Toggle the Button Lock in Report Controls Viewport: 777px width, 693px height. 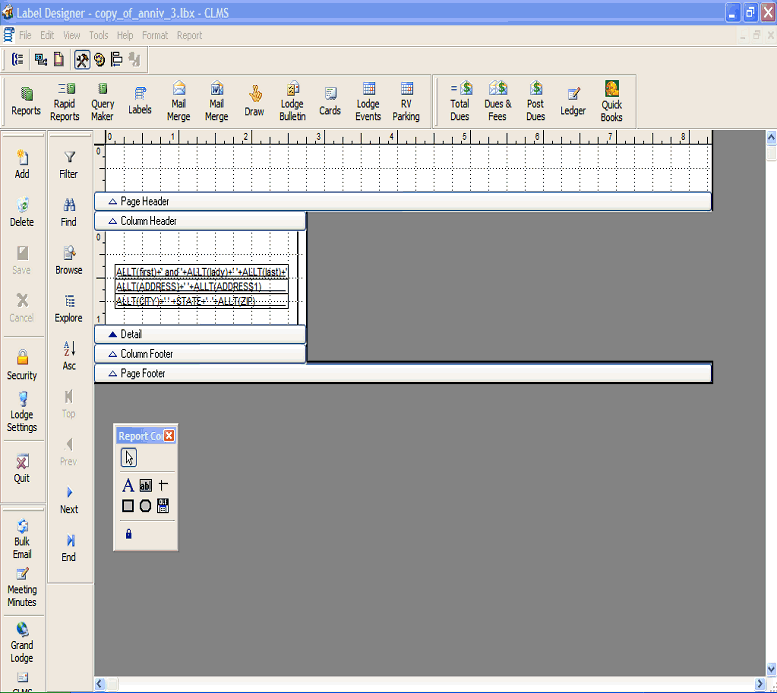[128, 534]
